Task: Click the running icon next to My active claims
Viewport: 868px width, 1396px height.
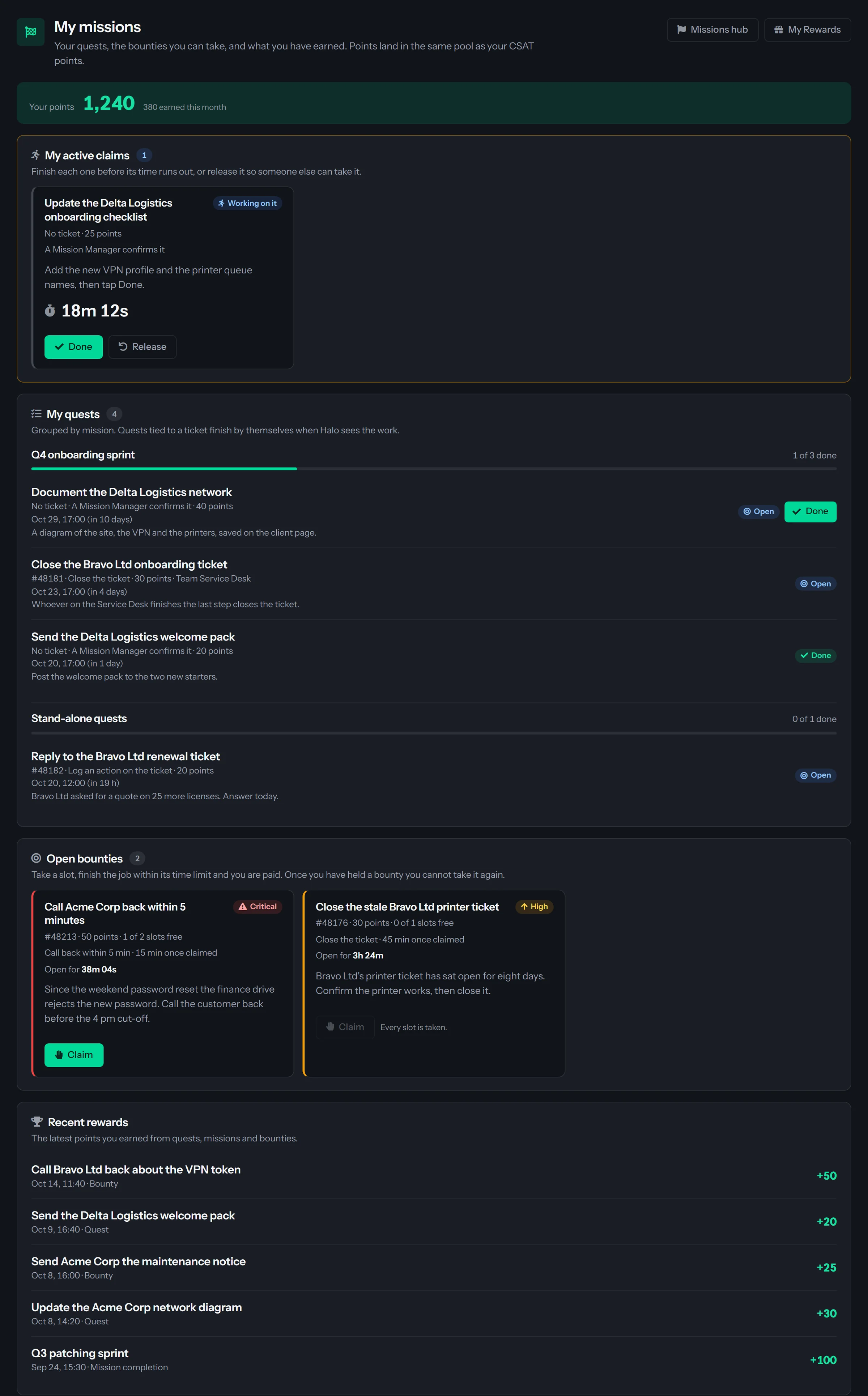Action: (35, 155)
